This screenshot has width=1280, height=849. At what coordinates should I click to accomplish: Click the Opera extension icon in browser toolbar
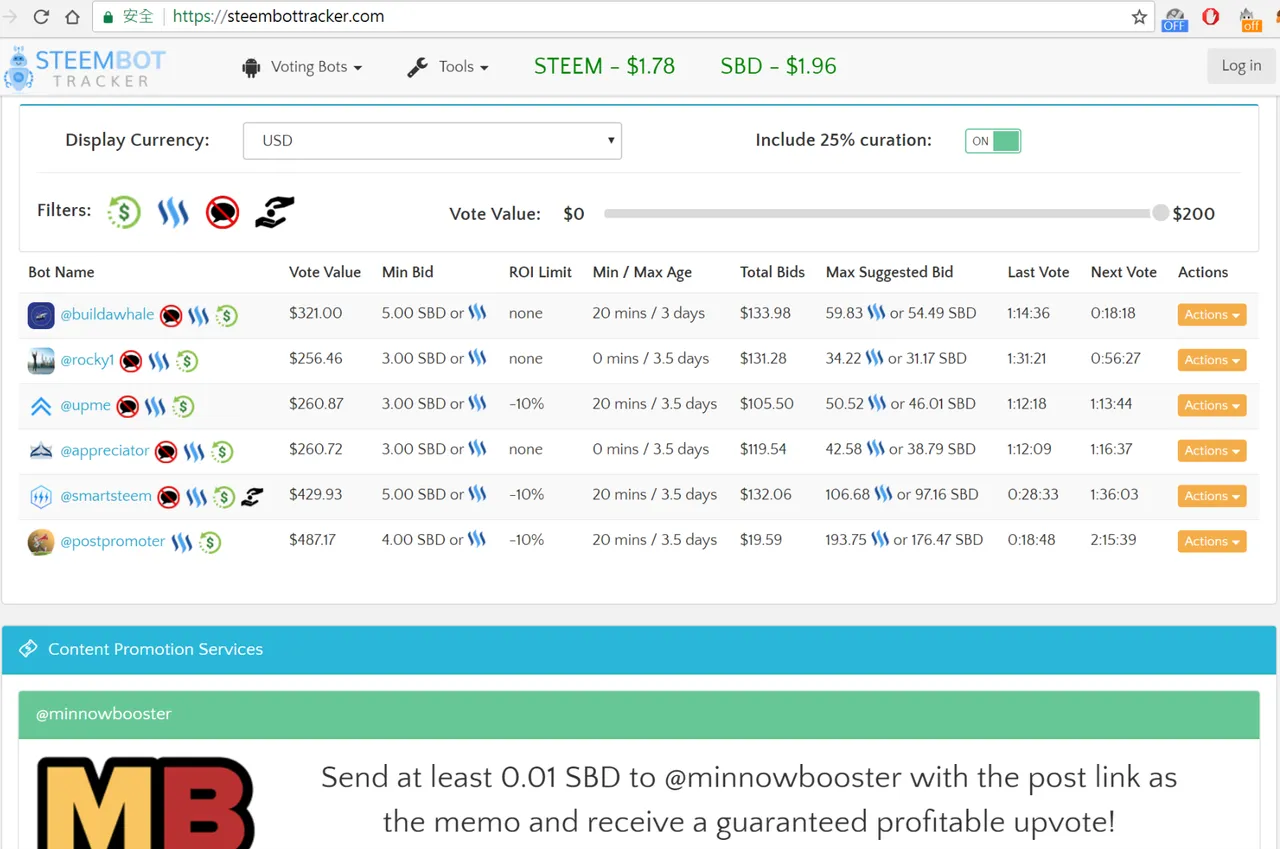pyautogui.click(x=1211, y=17)
